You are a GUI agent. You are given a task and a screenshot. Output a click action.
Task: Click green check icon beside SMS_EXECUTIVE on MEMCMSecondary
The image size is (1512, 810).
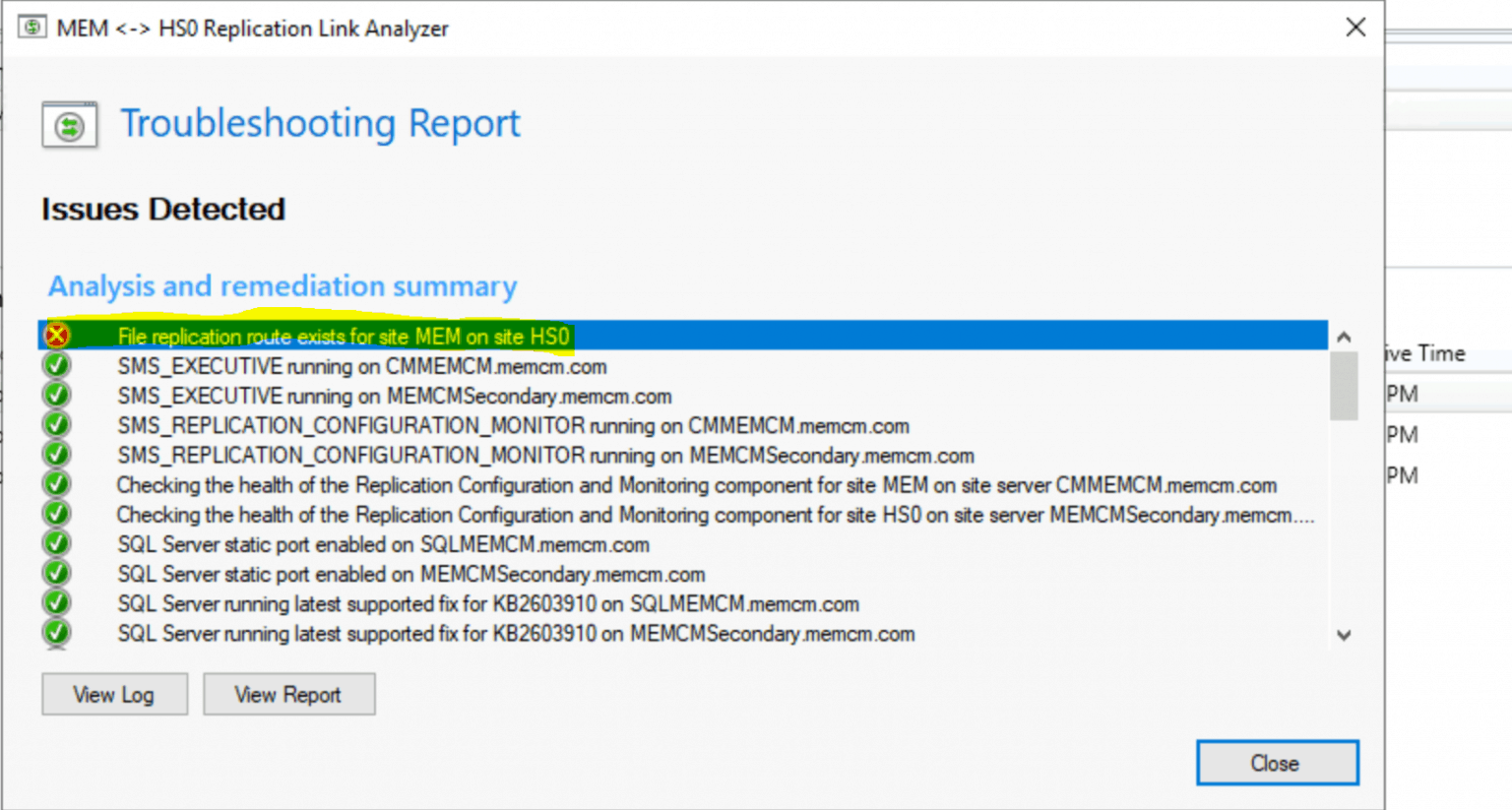click(57, 396)
